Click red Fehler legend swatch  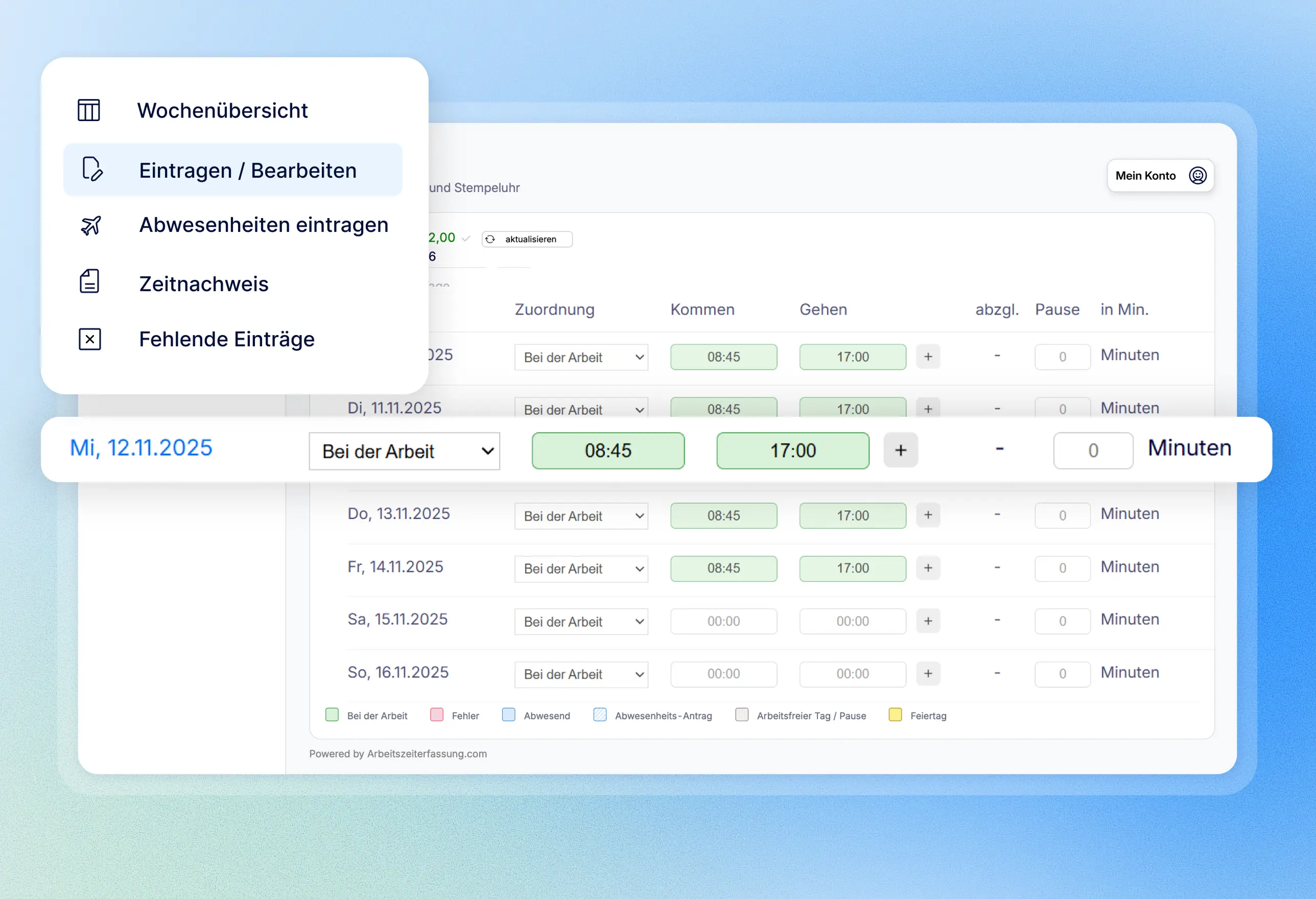coord(437,715)
